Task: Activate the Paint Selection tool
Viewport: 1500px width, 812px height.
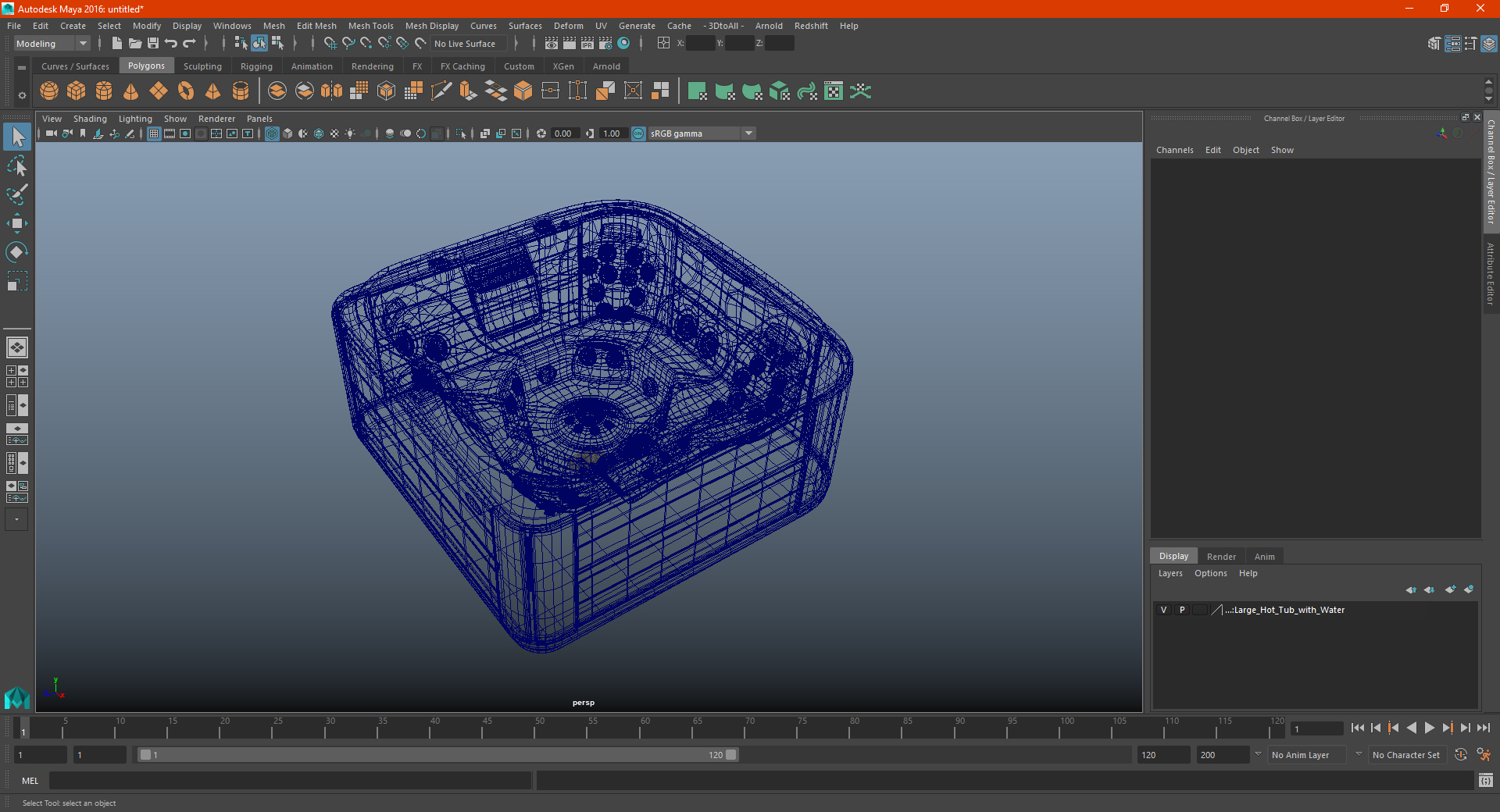Action: coord(17,194)
